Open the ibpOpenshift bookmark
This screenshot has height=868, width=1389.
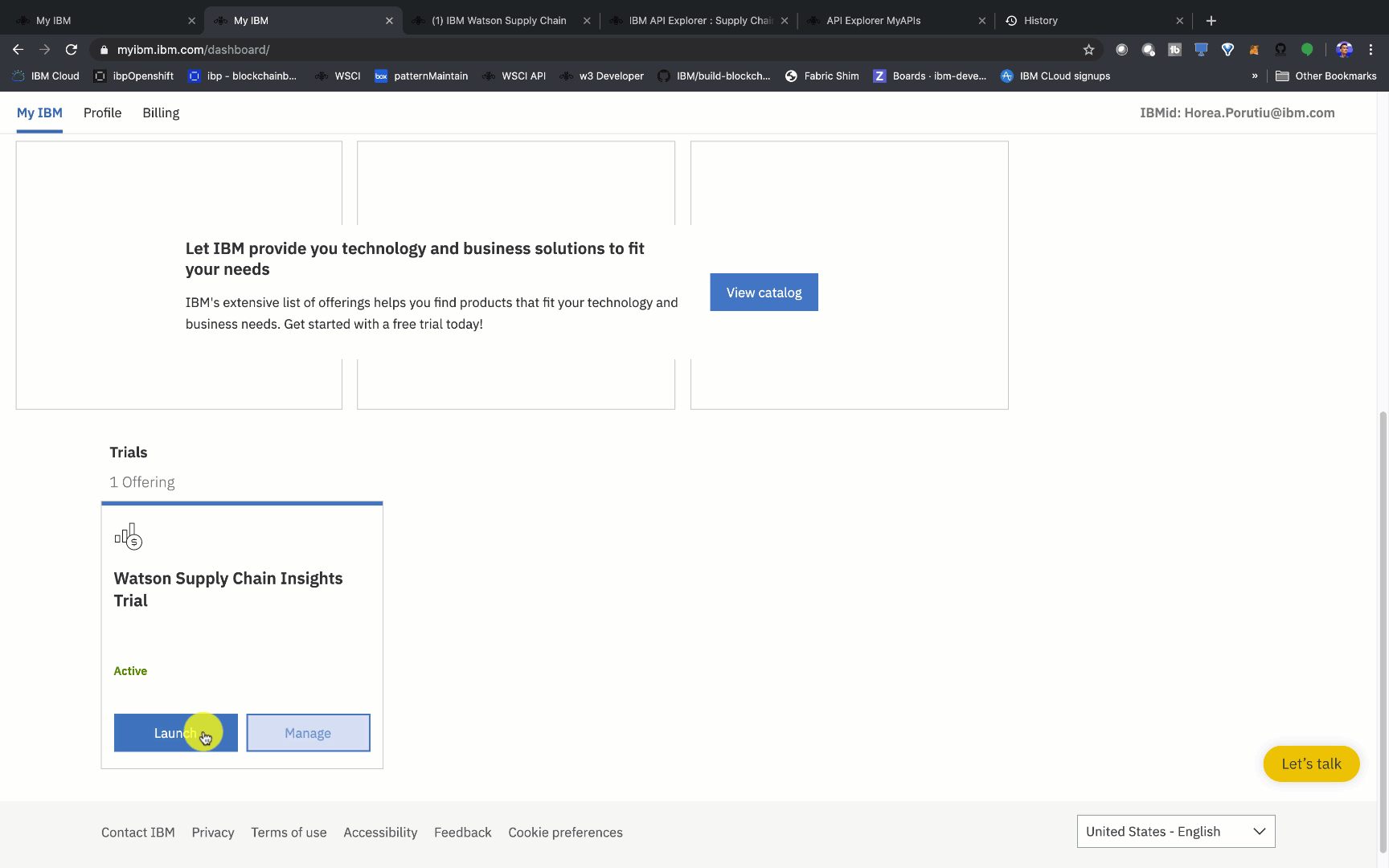[134, 76]
